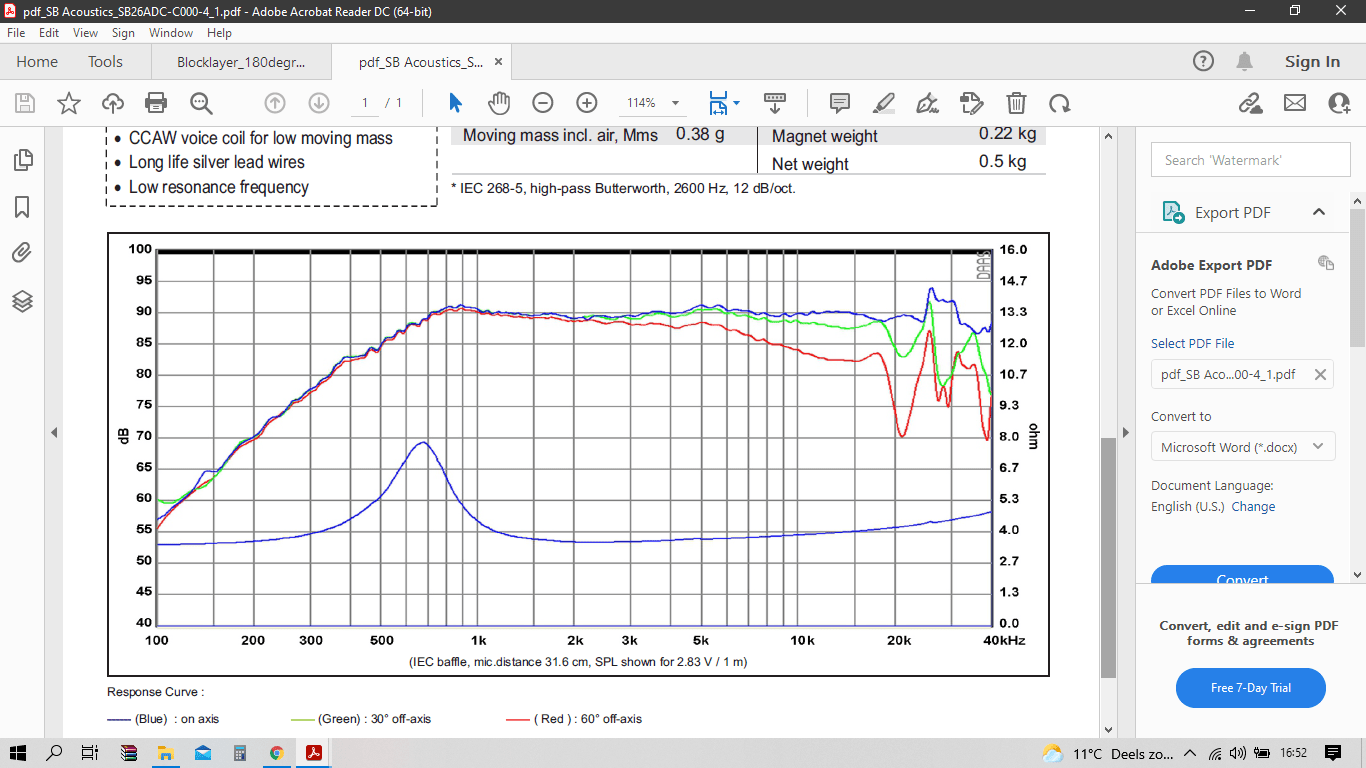Click the document vertical scrollbar thumb
Image resolution: width=1366 pixels, height=768 pixels.
click(x=1108, y=558)
